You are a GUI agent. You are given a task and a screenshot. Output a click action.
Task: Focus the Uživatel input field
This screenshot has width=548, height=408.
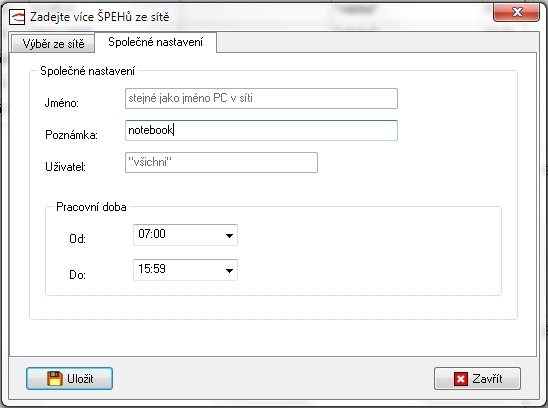coord(221,163)
